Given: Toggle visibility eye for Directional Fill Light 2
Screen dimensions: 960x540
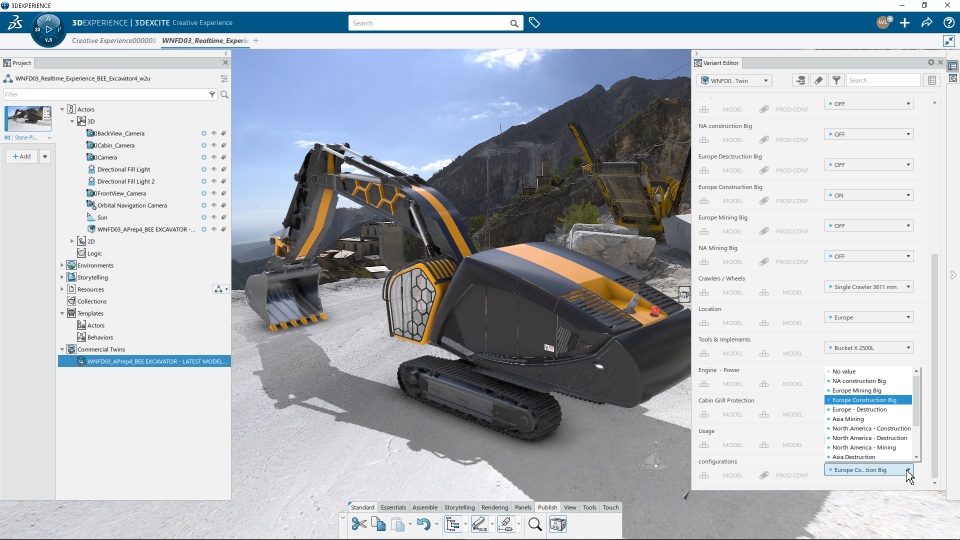Looking at the screenshot, I should (x=214, y=181).
